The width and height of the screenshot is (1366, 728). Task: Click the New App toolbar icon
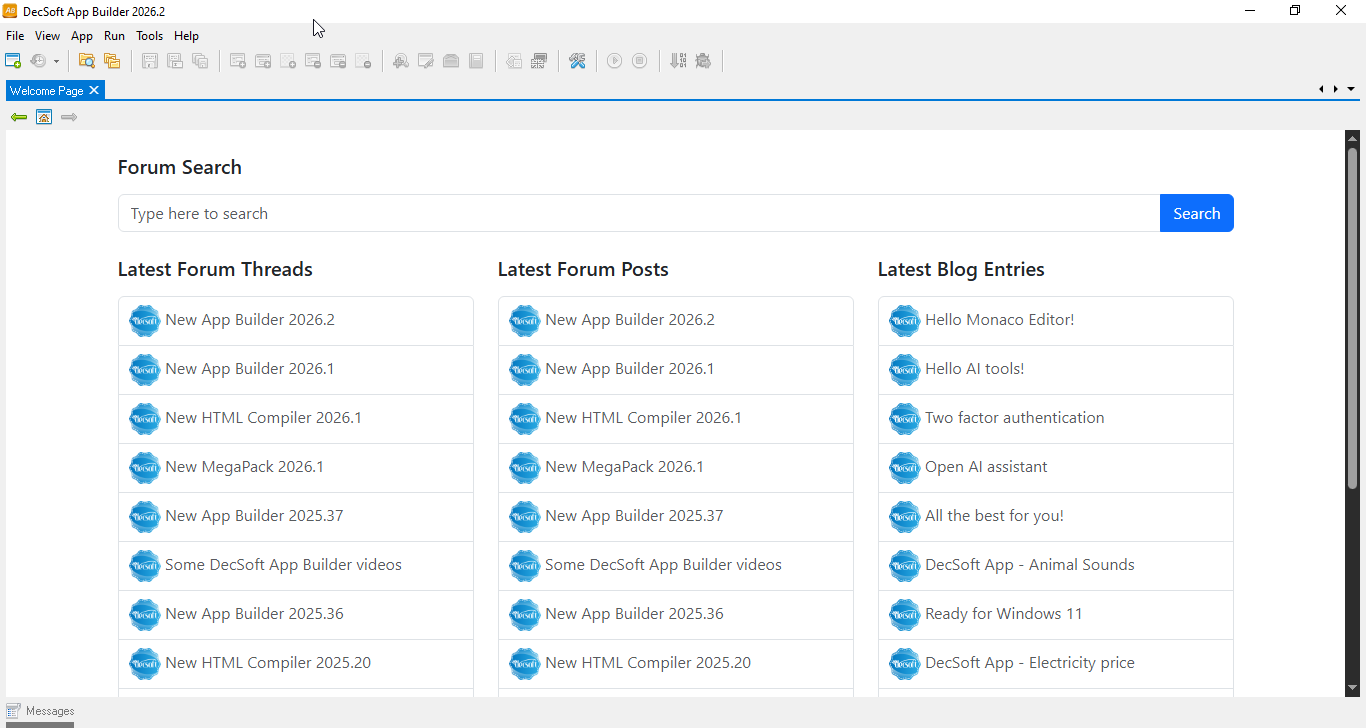tap(14, 61)
